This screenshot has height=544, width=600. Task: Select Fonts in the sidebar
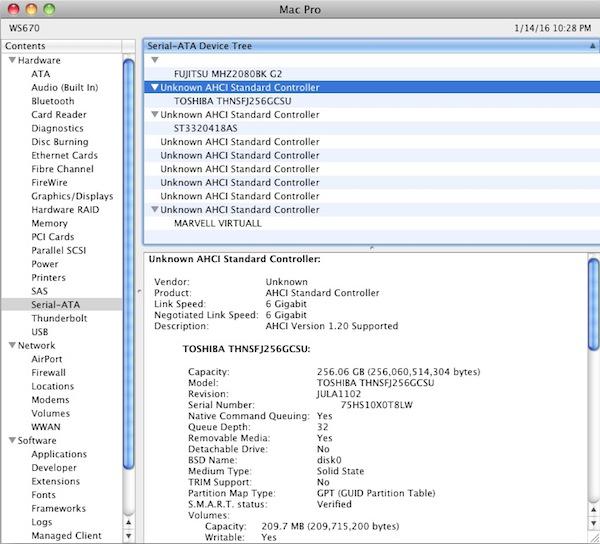pos(44,495)
